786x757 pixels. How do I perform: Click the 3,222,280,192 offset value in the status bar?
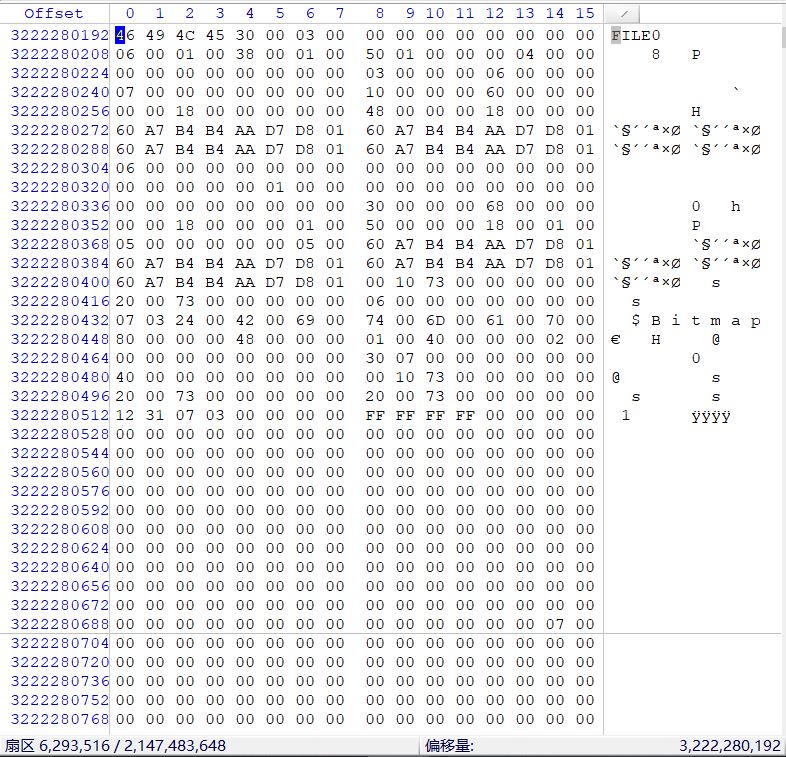[730, 746]
